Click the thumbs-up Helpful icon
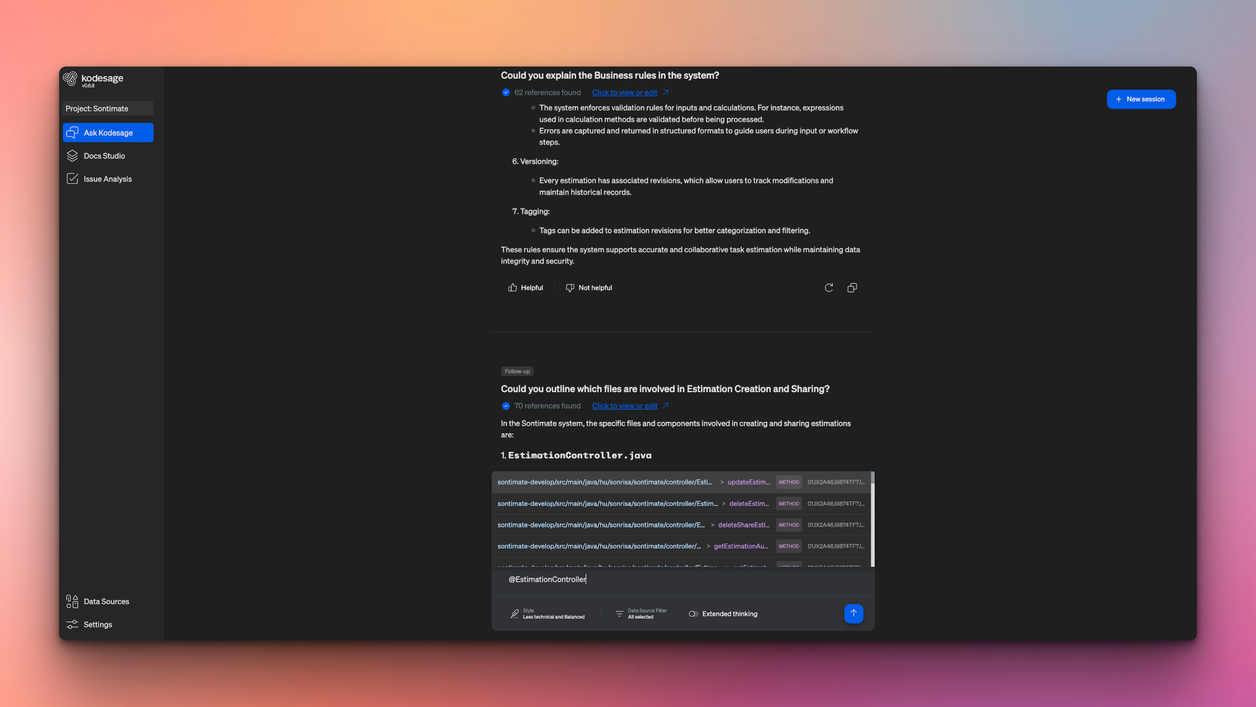The height and width of the screenshot is (707, 1256). (x=513, y=288)
